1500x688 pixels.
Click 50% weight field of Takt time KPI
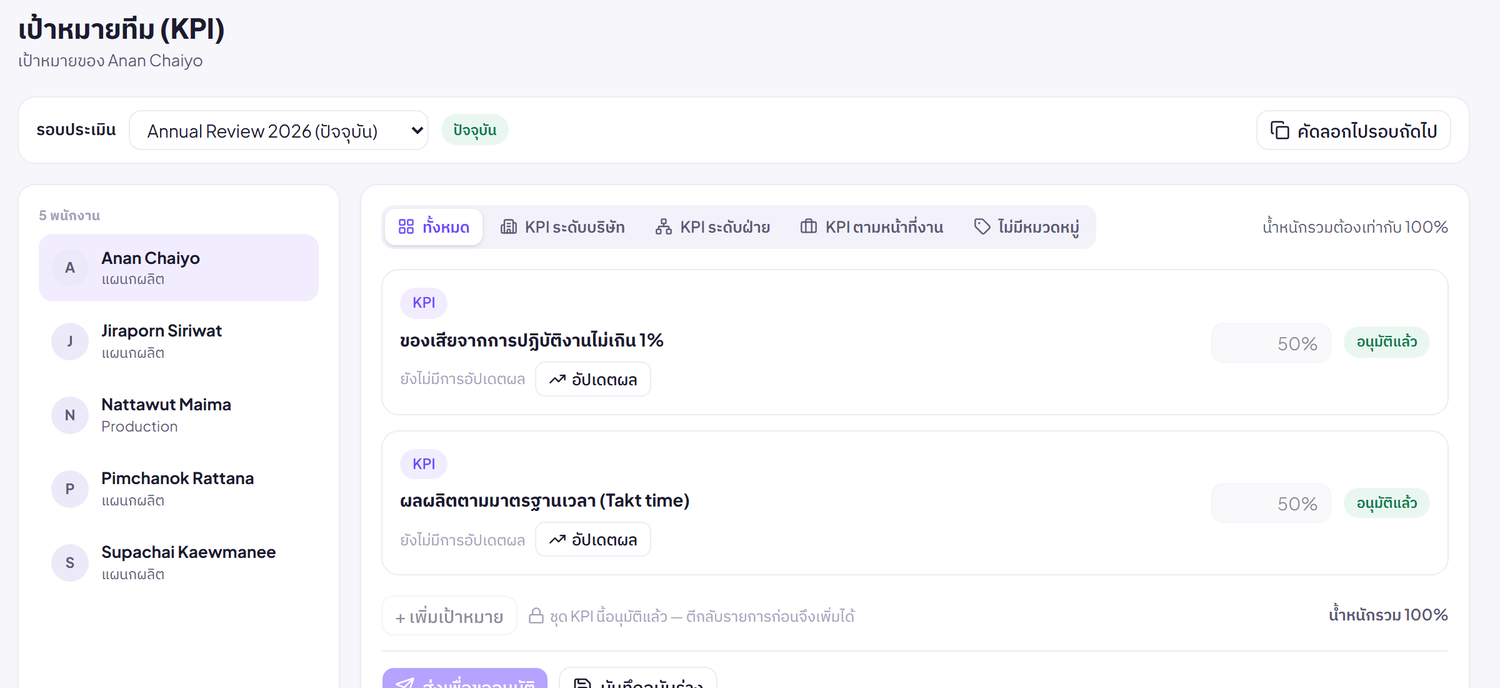click(x=1271, y=503)
